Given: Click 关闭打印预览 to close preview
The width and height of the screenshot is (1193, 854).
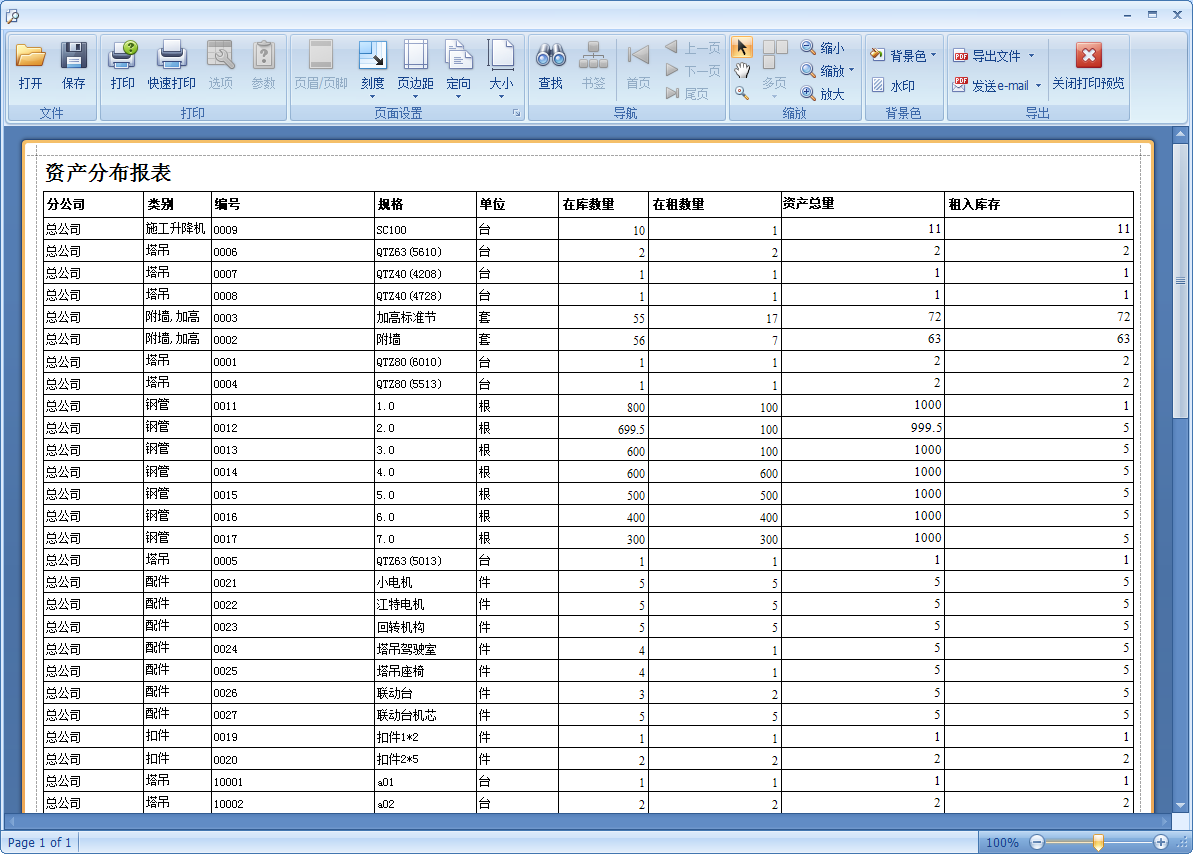Looking at the screenshot, I should pos(1088,66).
